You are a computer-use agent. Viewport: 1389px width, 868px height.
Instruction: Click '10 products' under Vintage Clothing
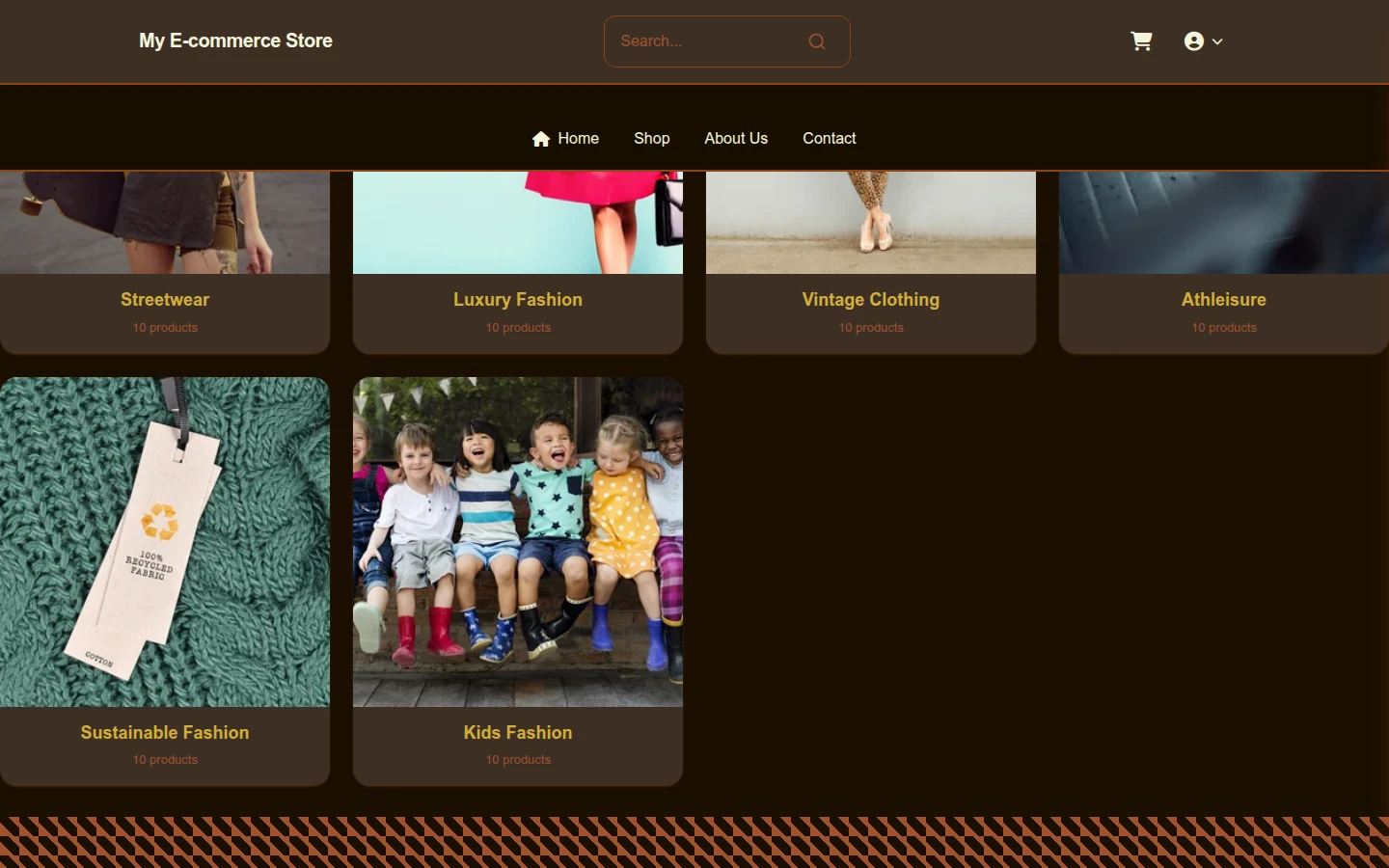click(x=871, y=328)
